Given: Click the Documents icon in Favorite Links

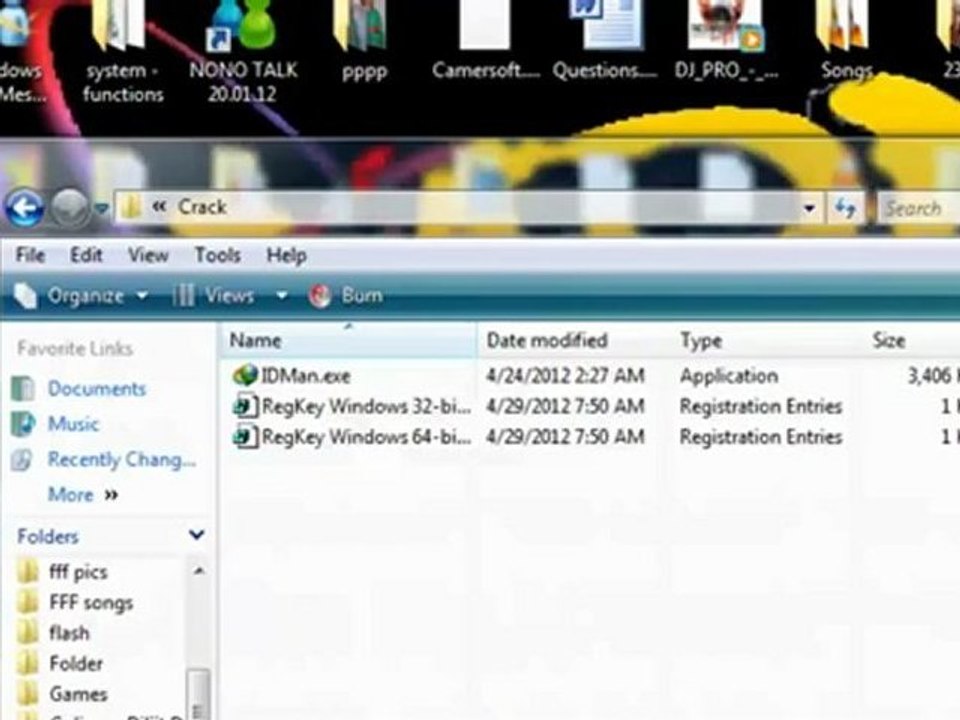Looking at the screenshot, I should pyautogui.click(x=23, y=389).
